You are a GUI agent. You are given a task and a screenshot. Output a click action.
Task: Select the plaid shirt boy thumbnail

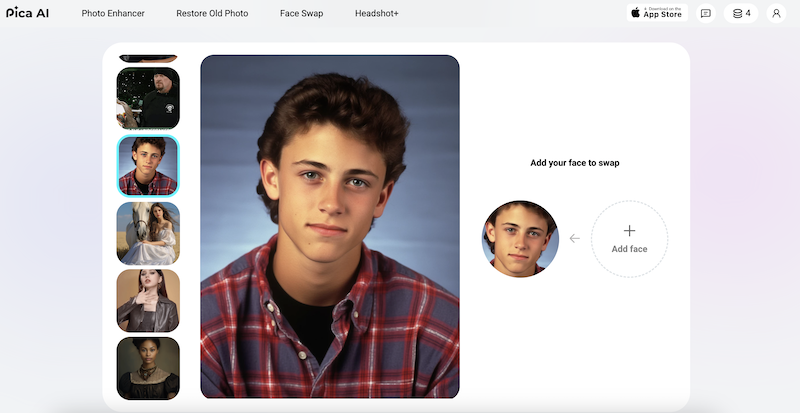point(148,166)
